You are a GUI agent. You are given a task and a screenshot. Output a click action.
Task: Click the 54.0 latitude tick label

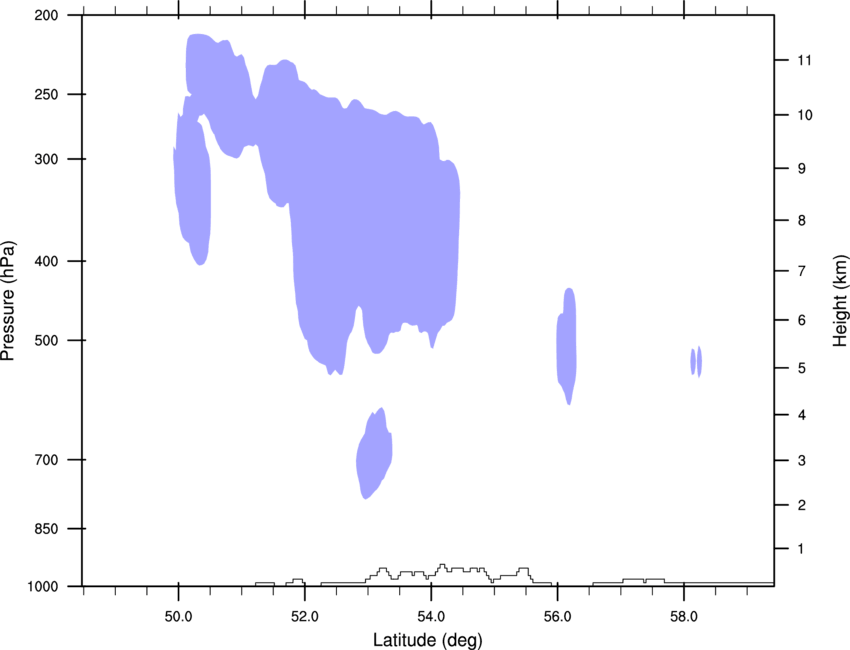(x=431, y=617)
